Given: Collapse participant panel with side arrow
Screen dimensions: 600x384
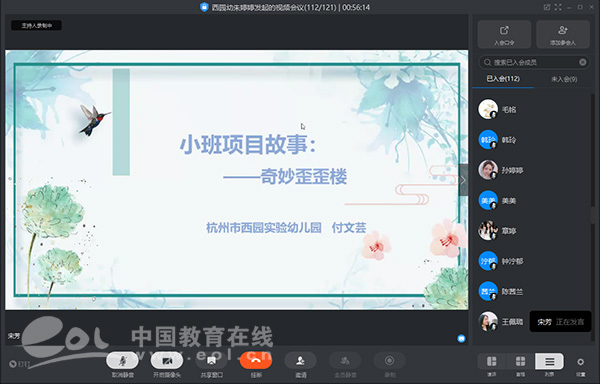Looking at the screenshot, I should pos(463,180).
